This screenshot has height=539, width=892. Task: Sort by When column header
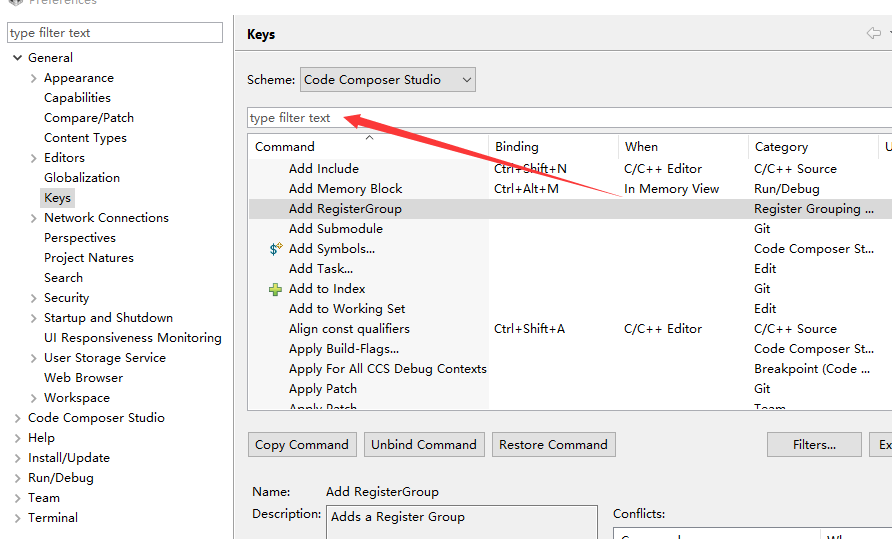pos(683,147)
